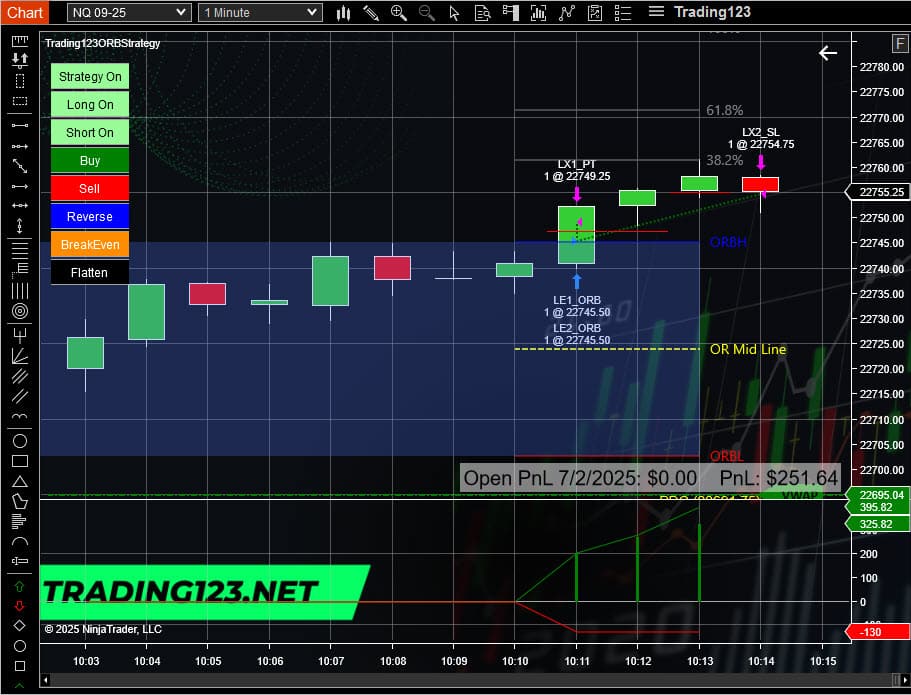
Task: Click the F button at top right
Action: 899,43
